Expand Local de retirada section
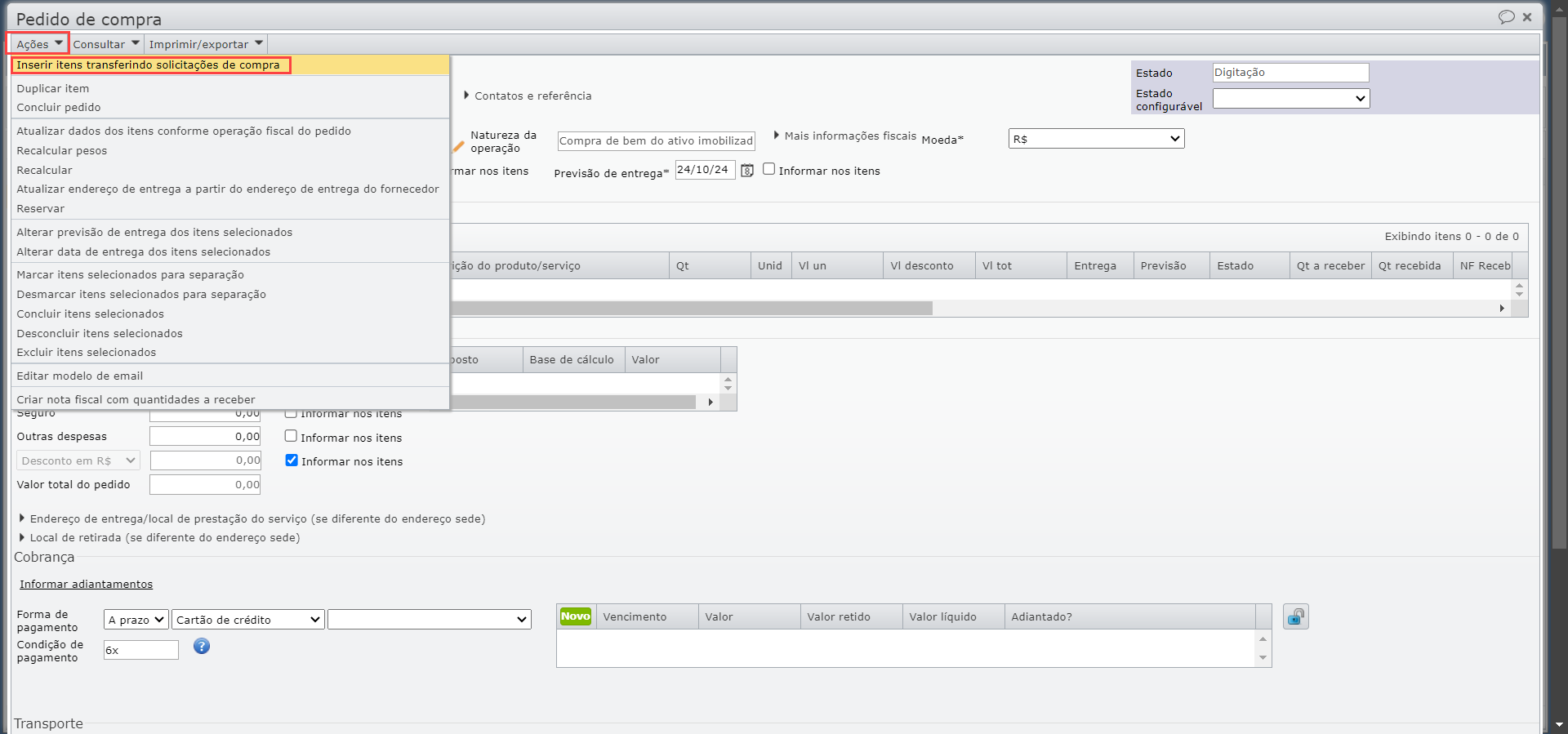 pos(159,537)
